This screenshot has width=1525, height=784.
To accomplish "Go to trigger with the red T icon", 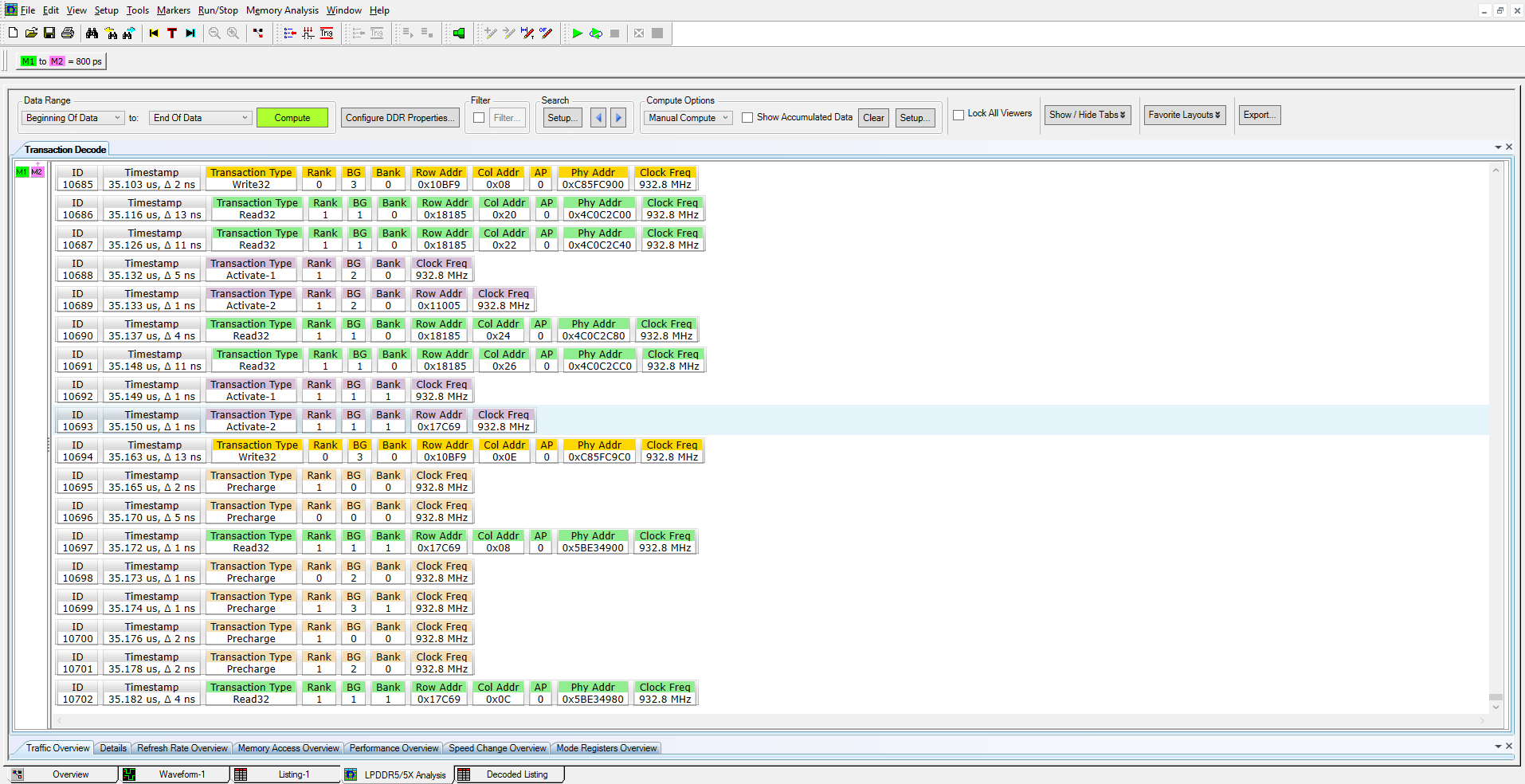I will tap(172, 33).
